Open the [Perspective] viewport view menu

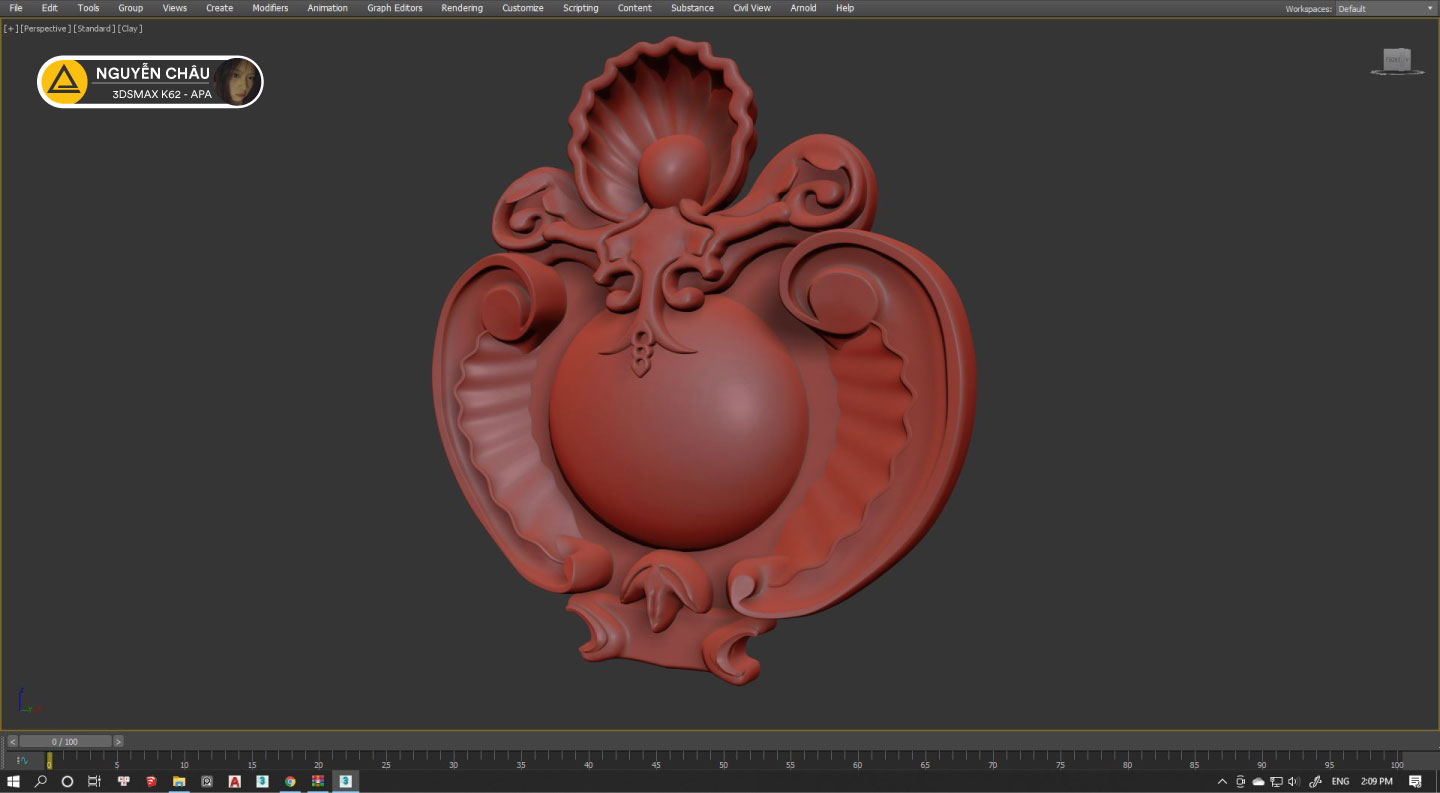click(x=45, y=29)
